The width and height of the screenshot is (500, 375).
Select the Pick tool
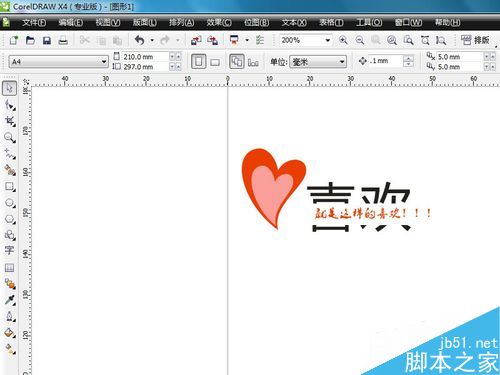coord(9,88)
